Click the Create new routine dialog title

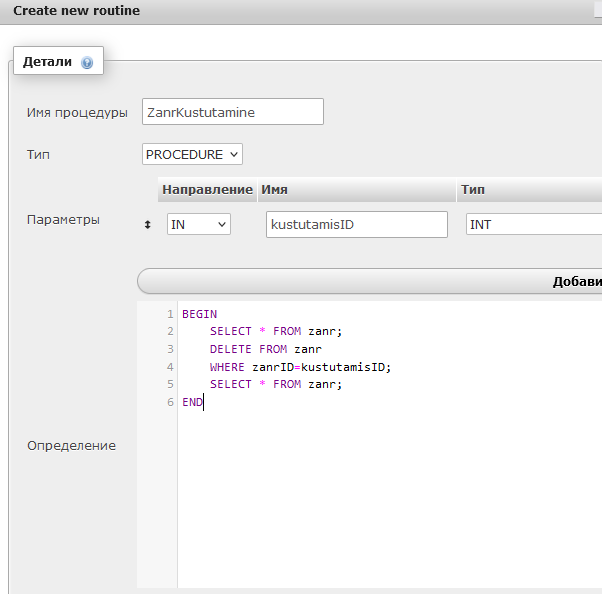76,11
